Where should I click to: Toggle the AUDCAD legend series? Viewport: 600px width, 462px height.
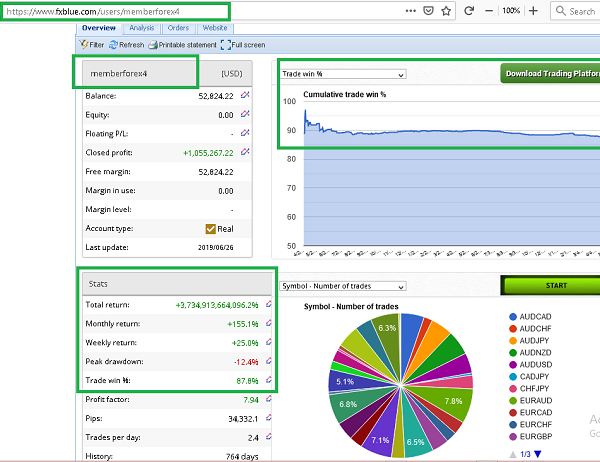point(514,315)
